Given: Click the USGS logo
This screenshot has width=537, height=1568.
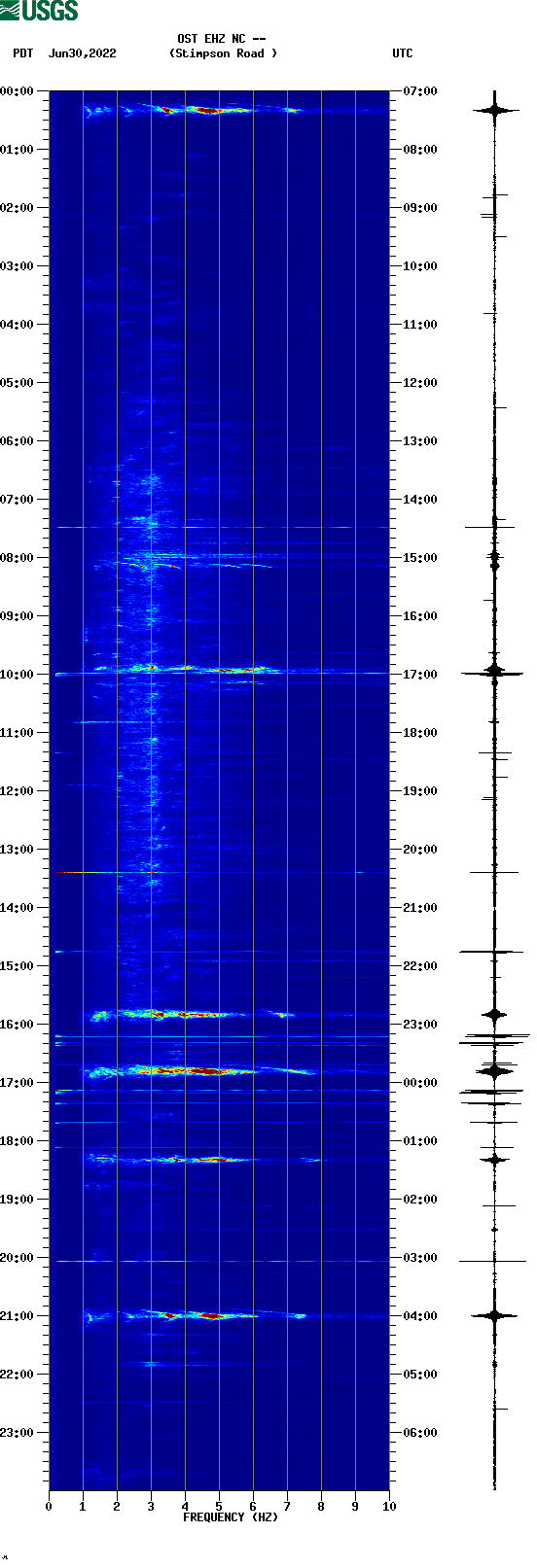Looking at the screenshot, I should 39,11.
